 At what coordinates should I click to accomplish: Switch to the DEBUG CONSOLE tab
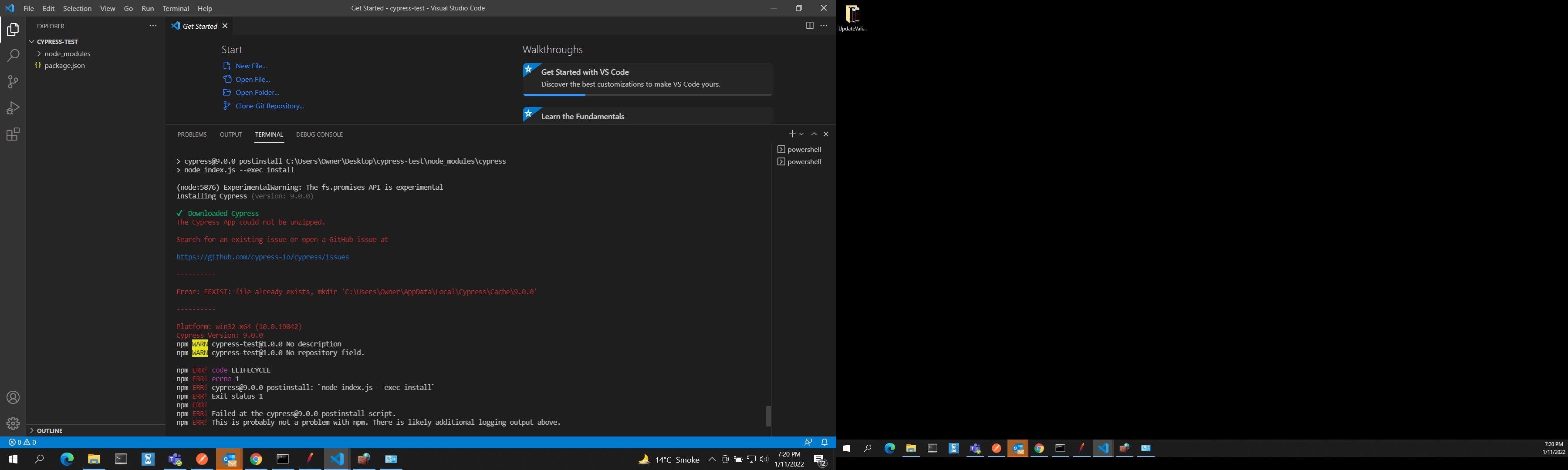point(320,134)
